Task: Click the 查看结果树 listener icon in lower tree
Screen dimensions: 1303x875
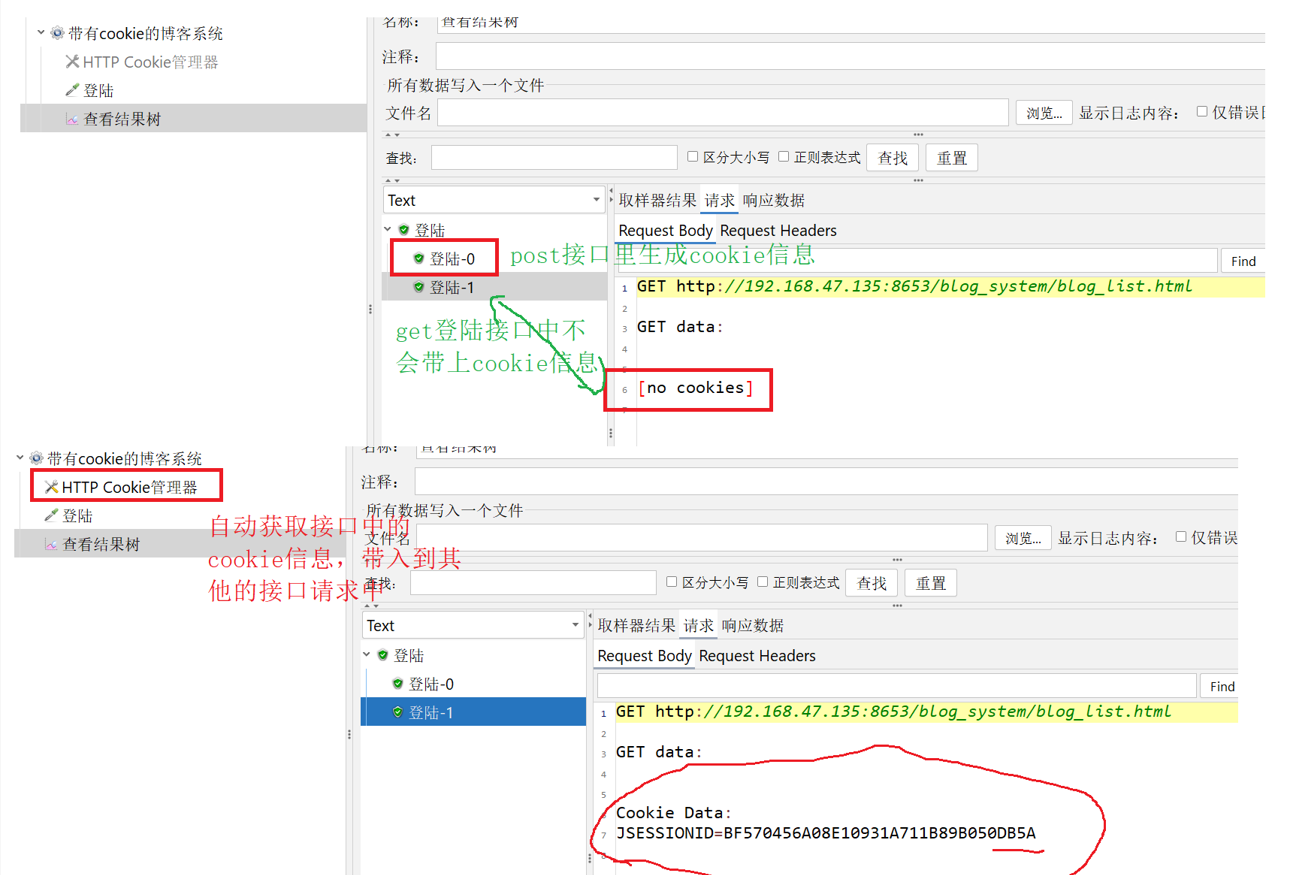Action: pyautogui.click(x=51, y=545)
